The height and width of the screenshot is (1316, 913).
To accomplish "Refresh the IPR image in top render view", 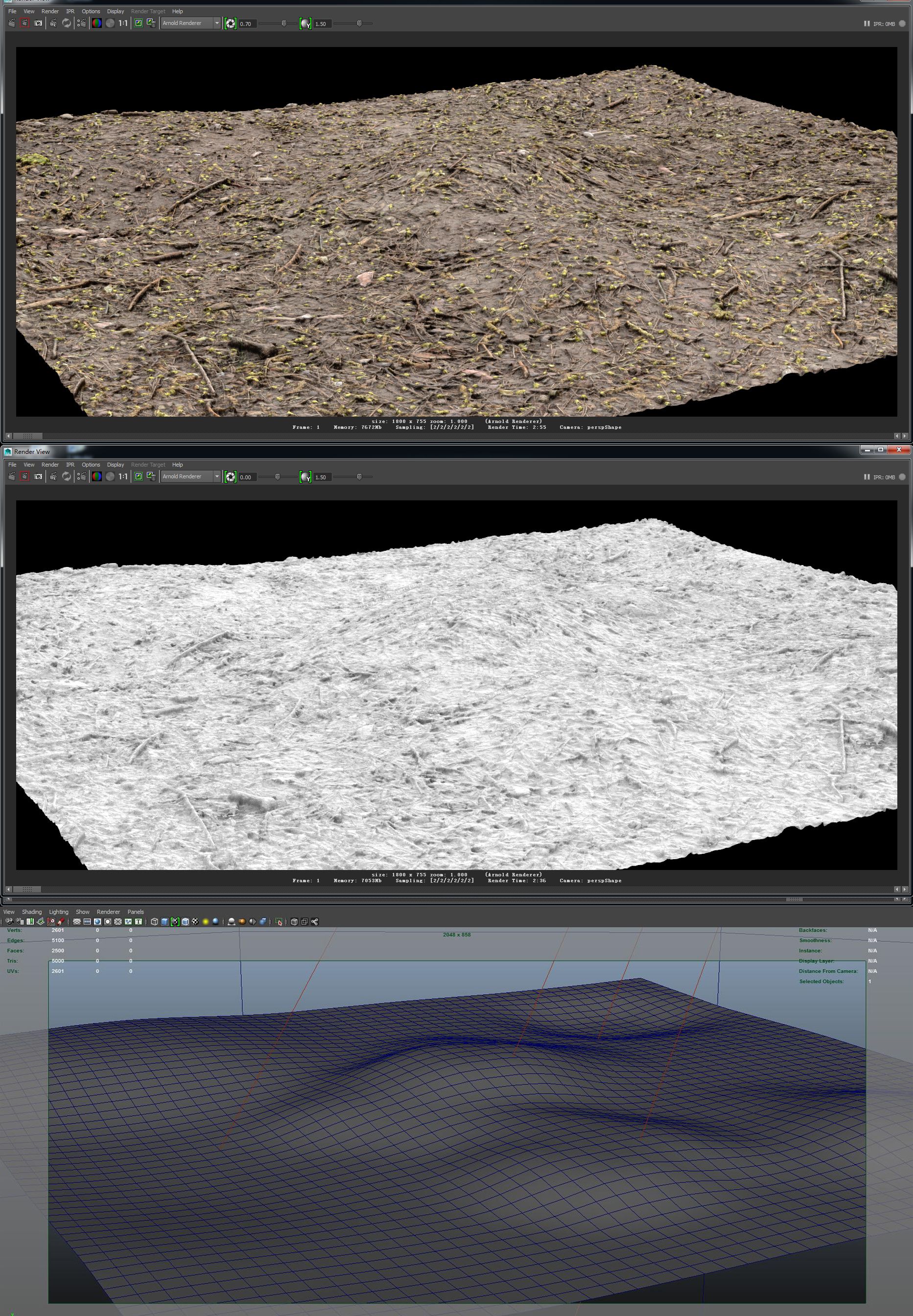I will click(67, 23).
